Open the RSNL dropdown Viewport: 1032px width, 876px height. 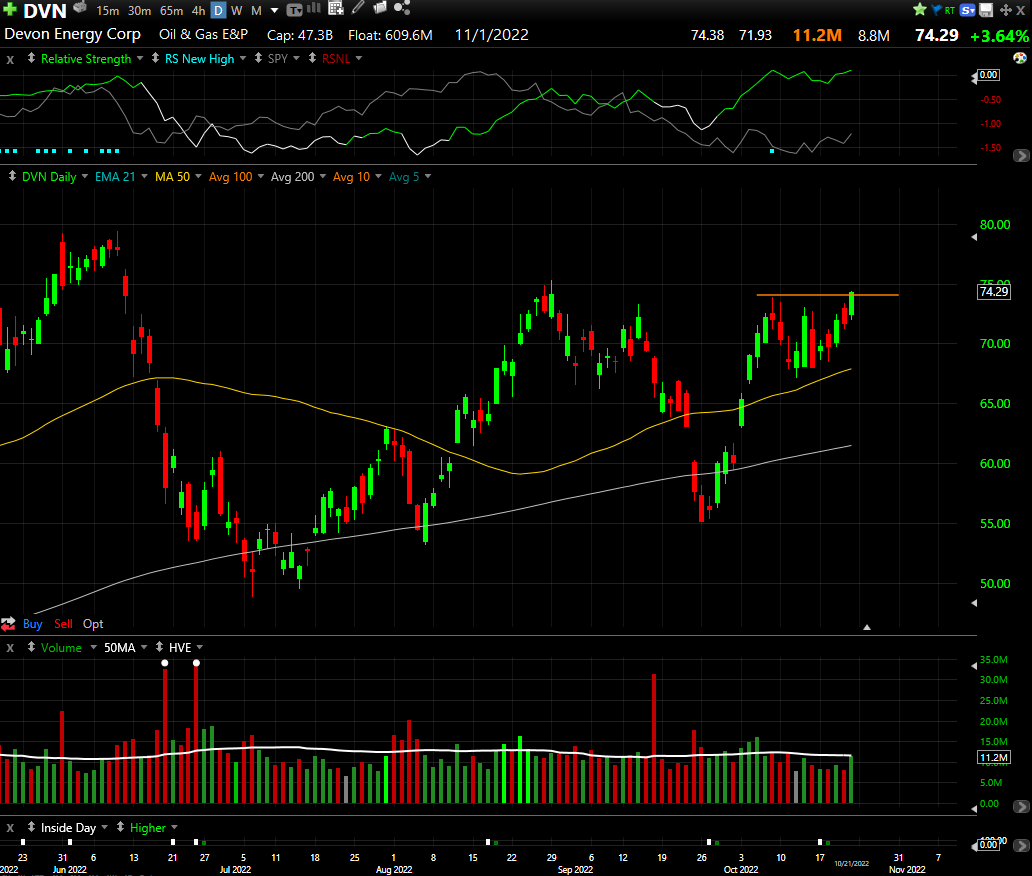point(359,59)
